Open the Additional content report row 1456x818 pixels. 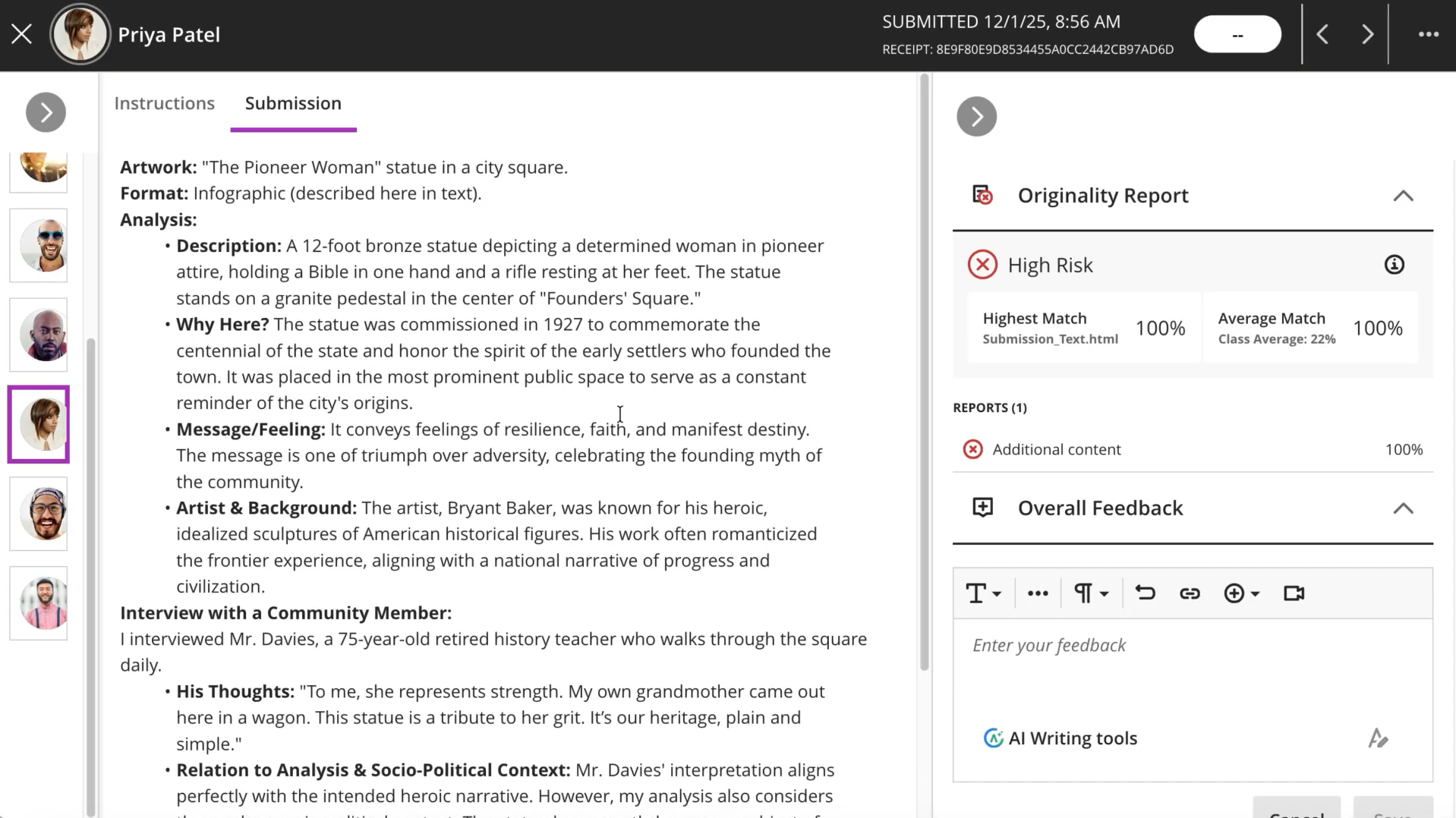tap(1193, 449)
